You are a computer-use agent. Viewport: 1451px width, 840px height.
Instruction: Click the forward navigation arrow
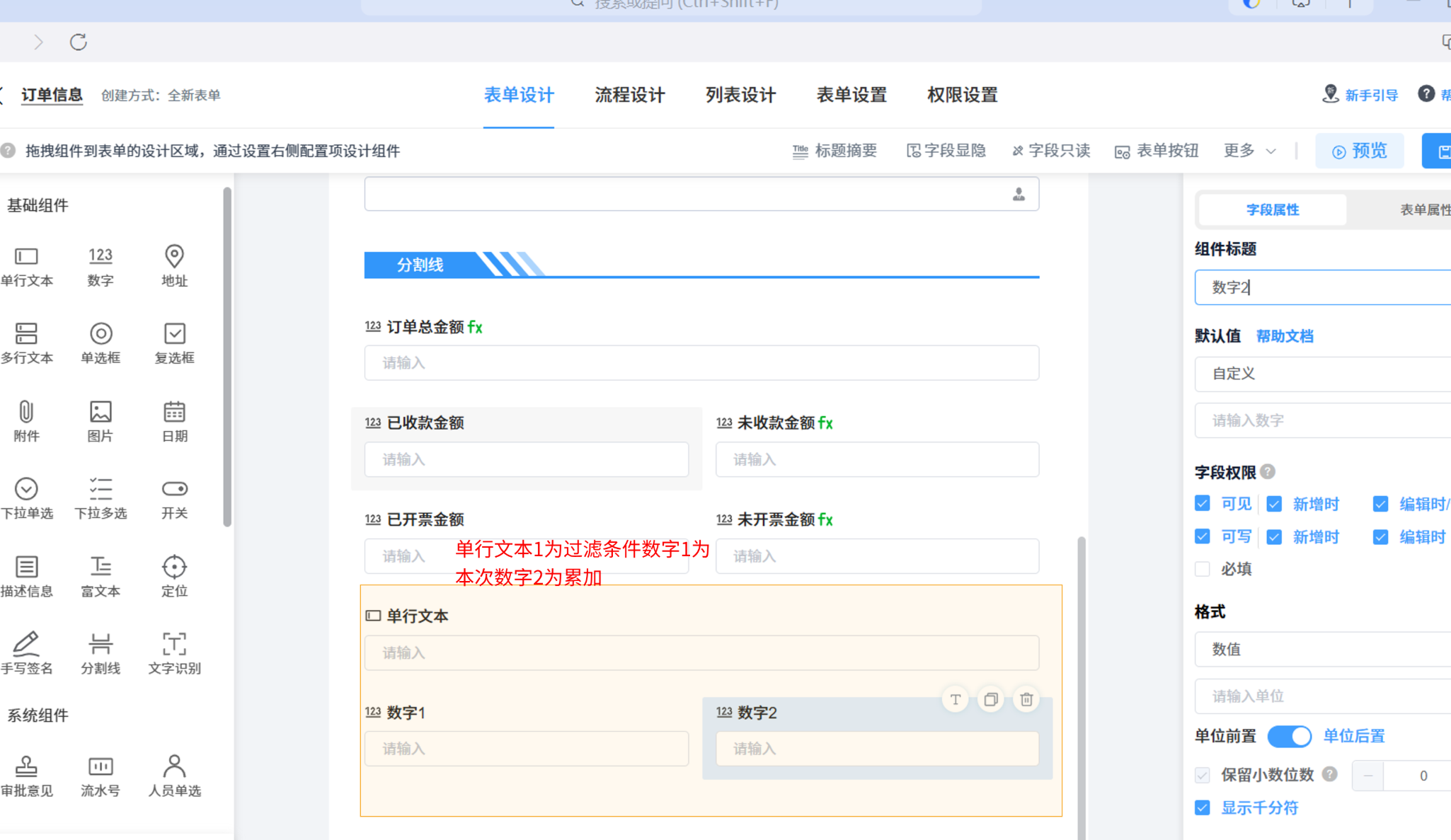pos(38,42)
